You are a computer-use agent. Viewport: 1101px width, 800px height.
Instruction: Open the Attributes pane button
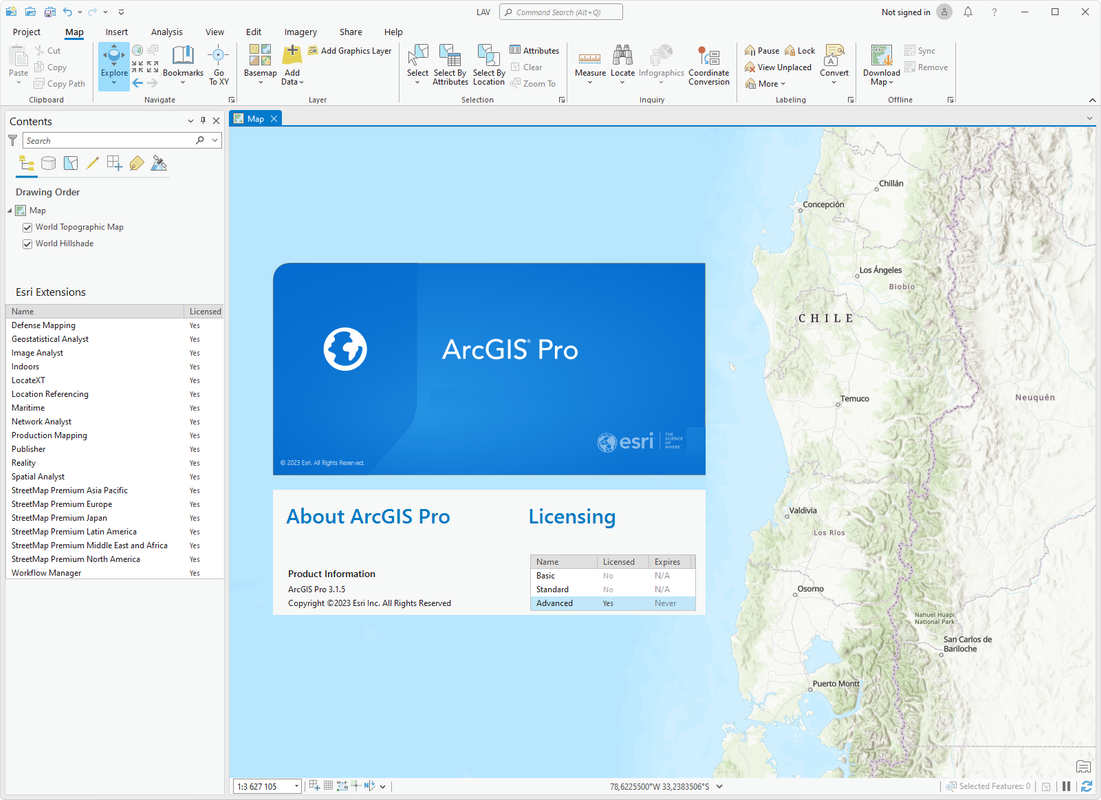[534, 51]
